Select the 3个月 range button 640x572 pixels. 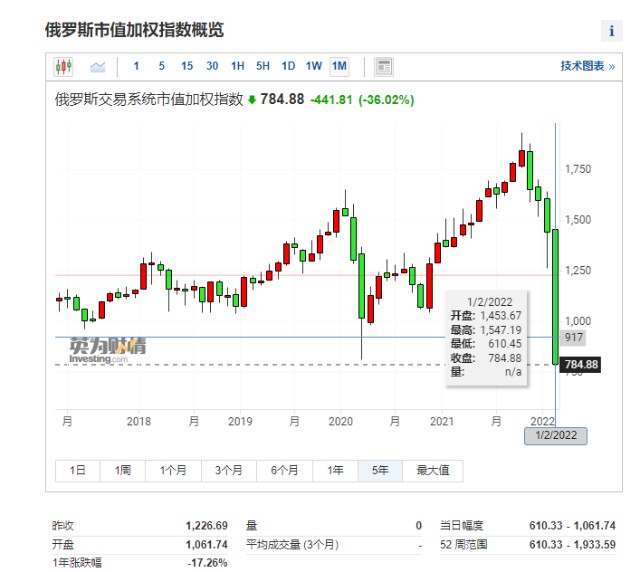click(x=227, y=470)
